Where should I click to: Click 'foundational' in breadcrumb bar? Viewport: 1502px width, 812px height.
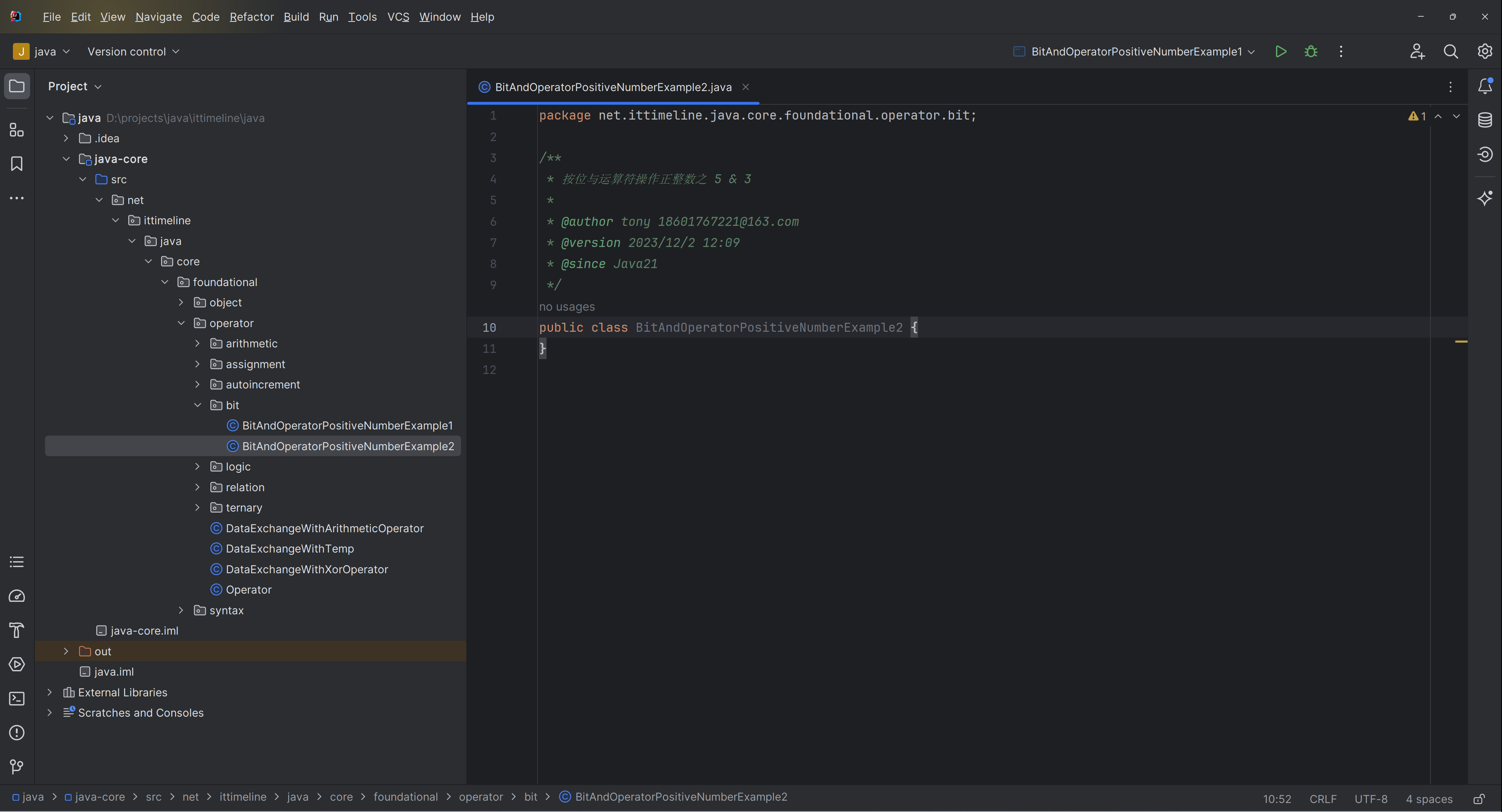point(405,797)
